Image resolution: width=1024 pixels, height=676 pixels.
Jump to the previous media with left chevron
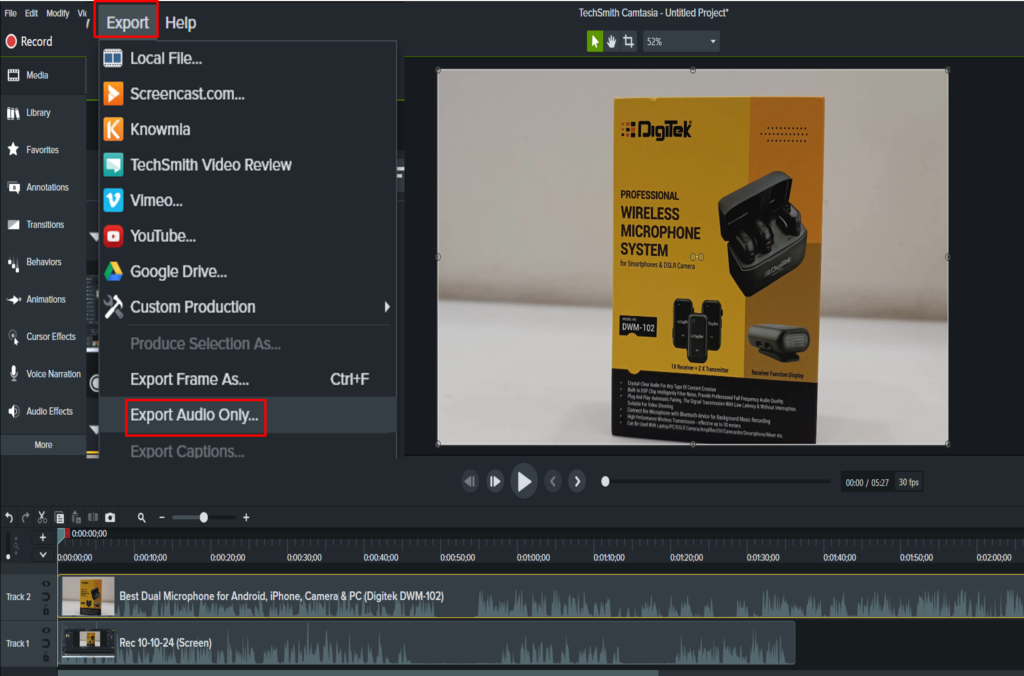point(552,482)
